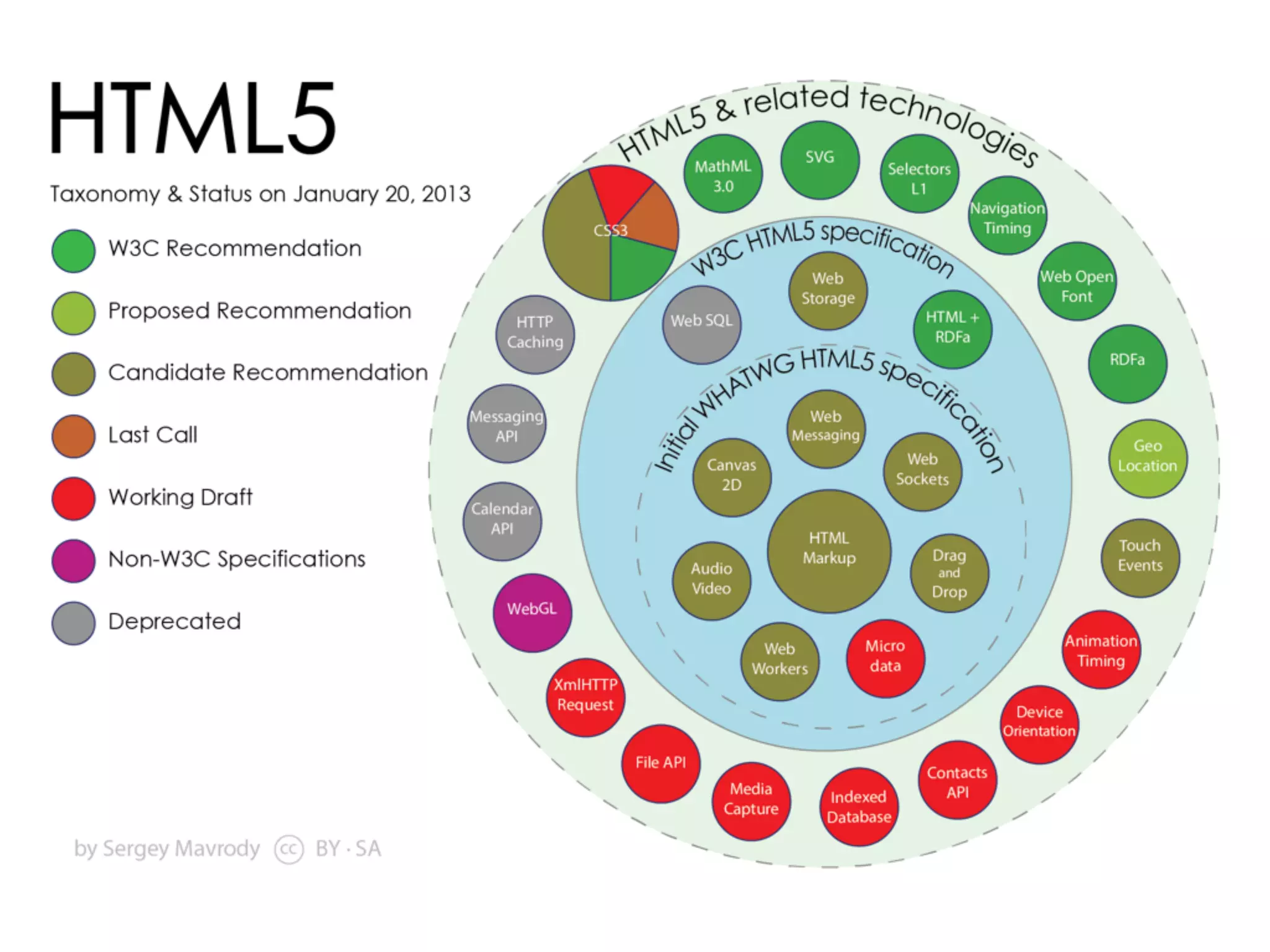
Task: Click the HTML5 title heading
Action: point(192,119)
